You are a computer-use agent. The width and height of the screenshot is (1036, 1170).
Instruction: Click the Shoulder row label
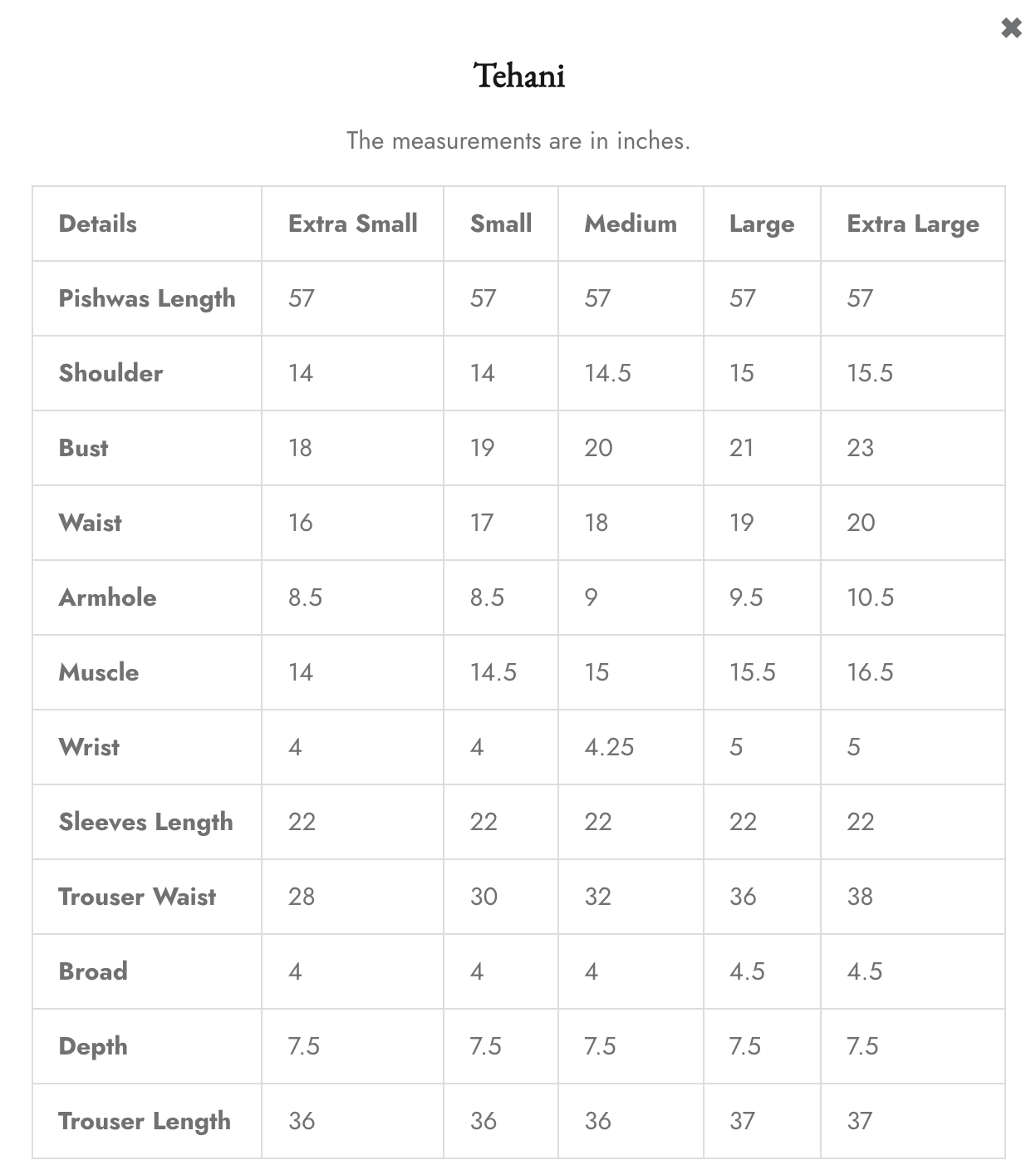click(x=110, y=373)
